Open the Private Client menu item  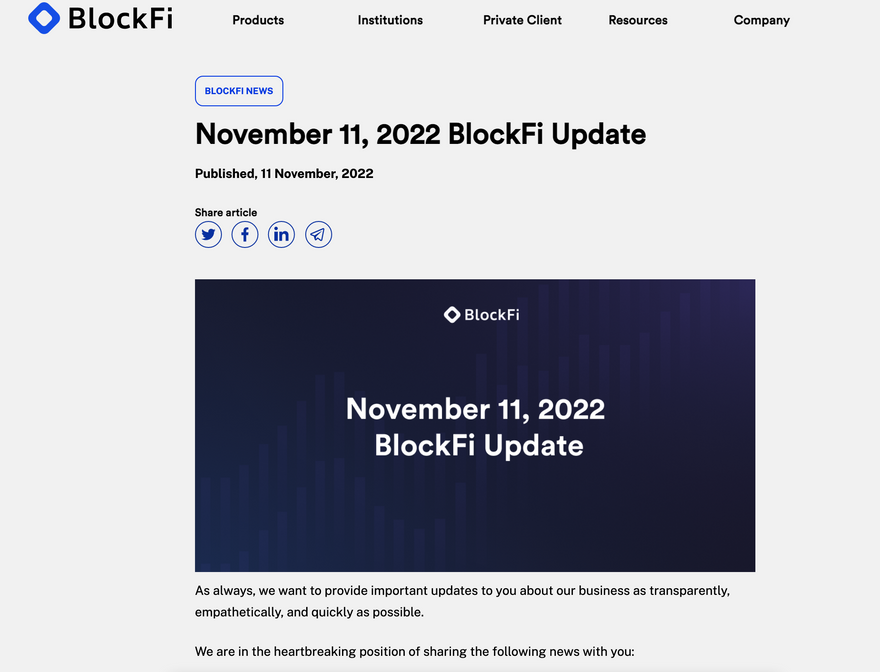522,20
